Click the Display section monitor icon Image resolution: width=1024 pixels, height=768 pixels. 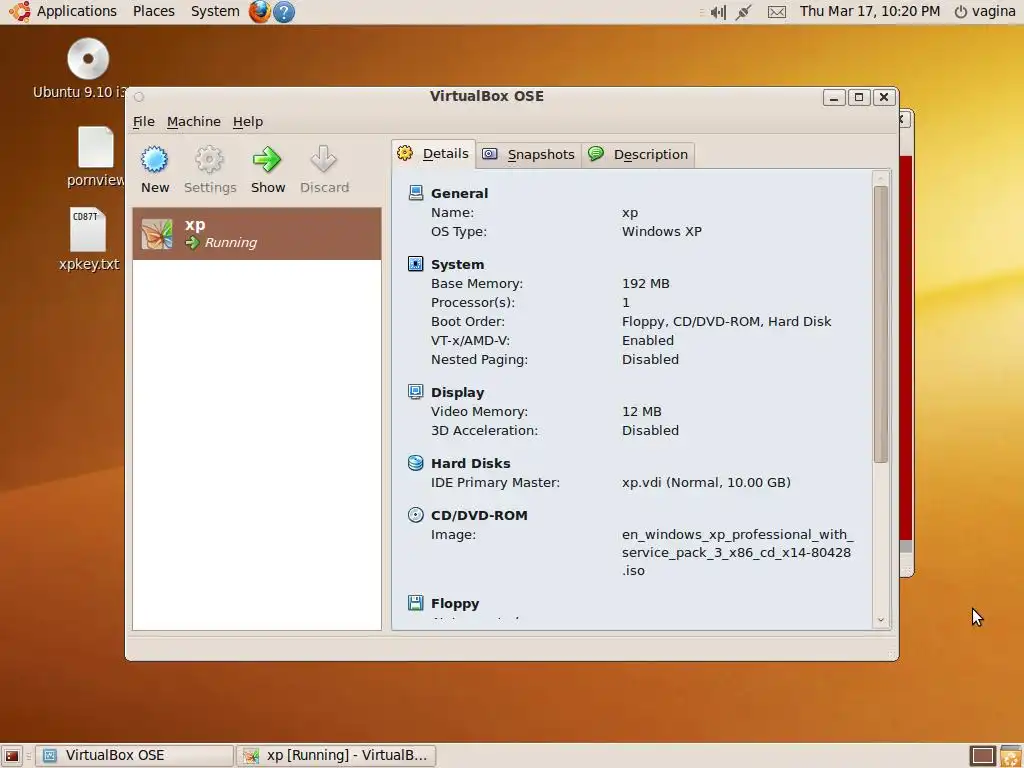(415, 392)
